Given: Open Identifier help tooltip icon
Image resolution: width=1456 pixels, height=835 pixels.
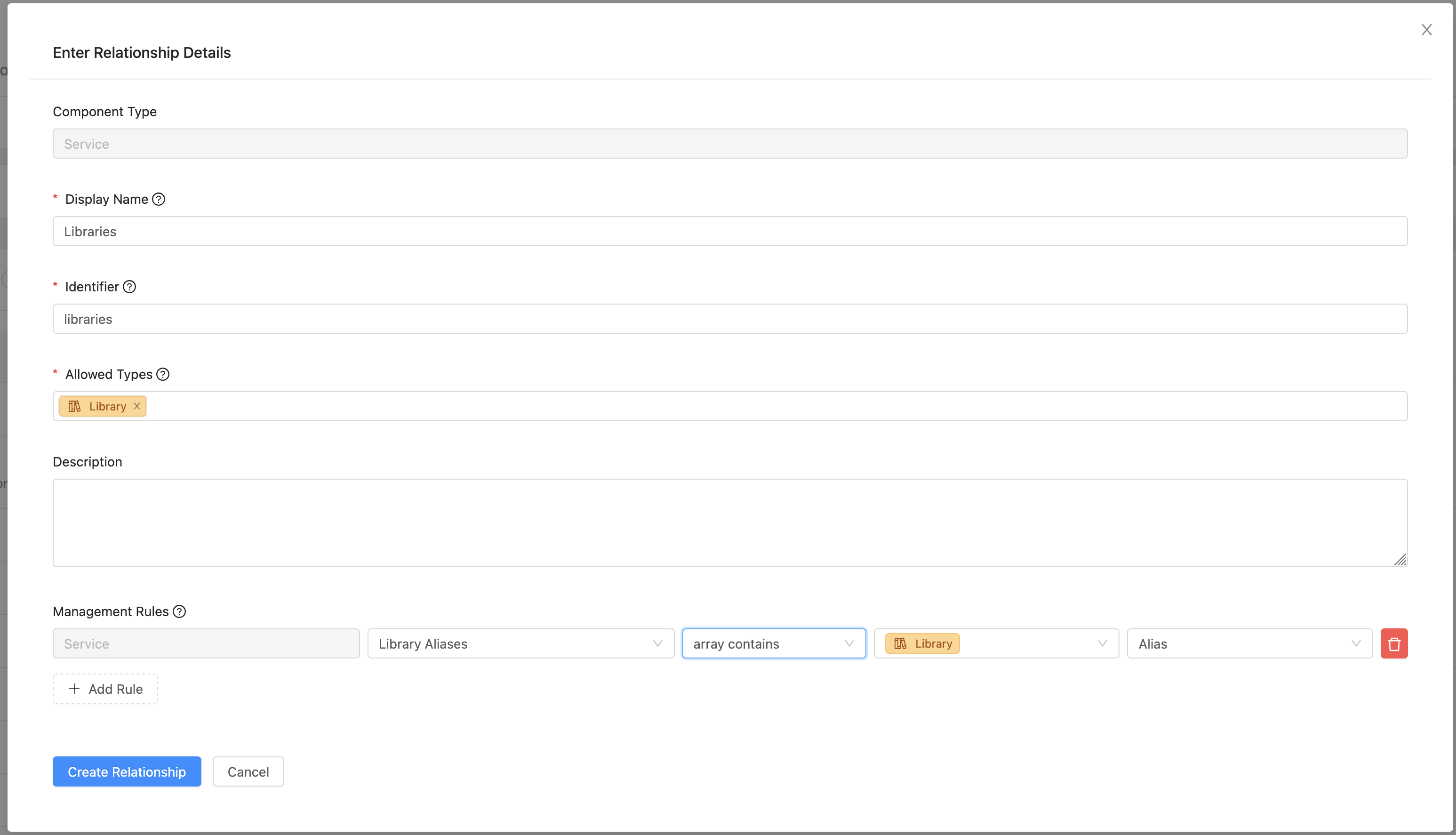Looking at the screenshot, I should (x=129, y=287).
